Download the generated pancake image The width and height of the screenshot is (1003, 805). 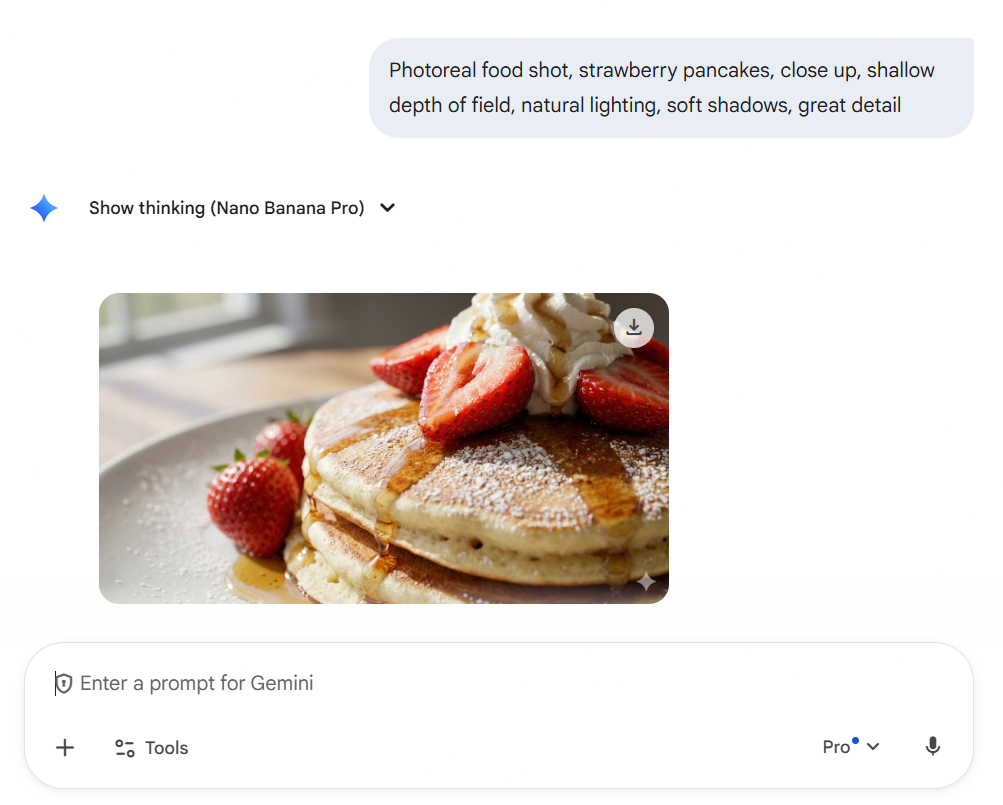click(x=634, y=327)
